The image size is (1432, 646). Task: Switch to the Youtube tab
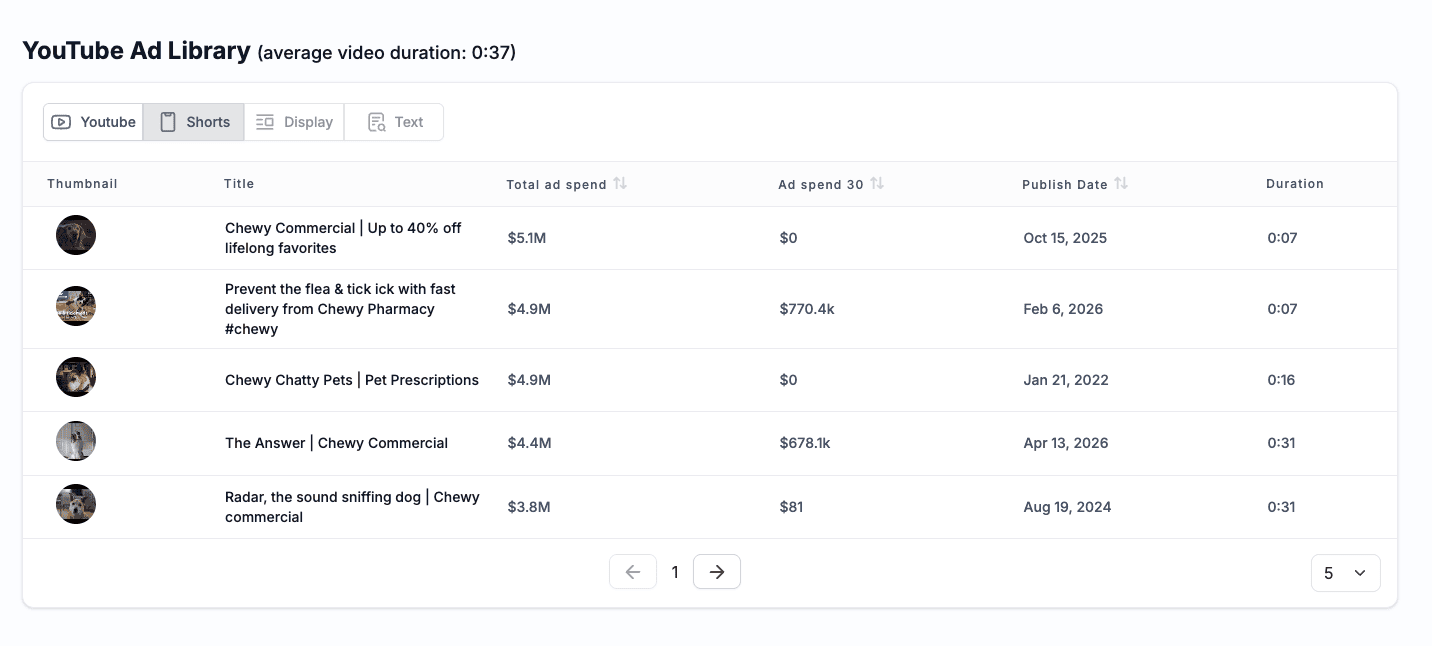93,122
